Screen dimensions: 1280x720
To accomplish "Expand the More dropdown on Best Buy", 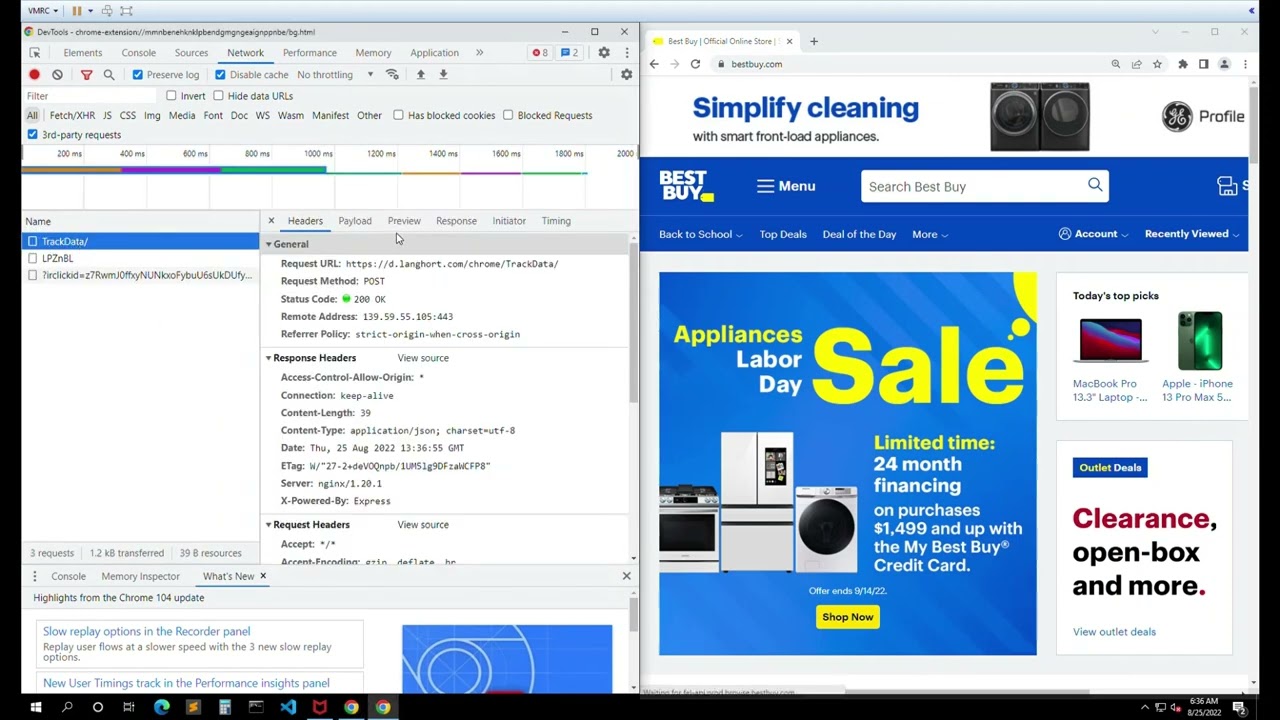I will (930, 234).
